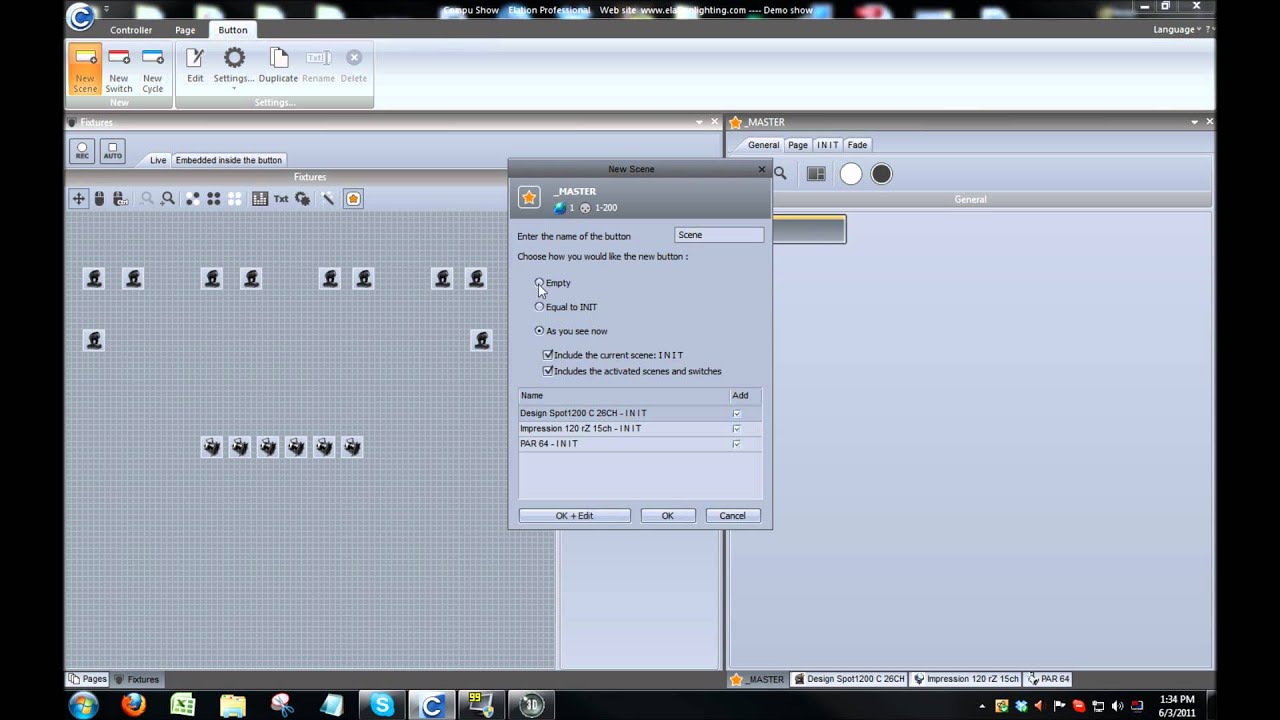Switch to the INIT tab in the _MASTER panel
Viewport: 1280px width, 720px height.
(x=827, y=145)
